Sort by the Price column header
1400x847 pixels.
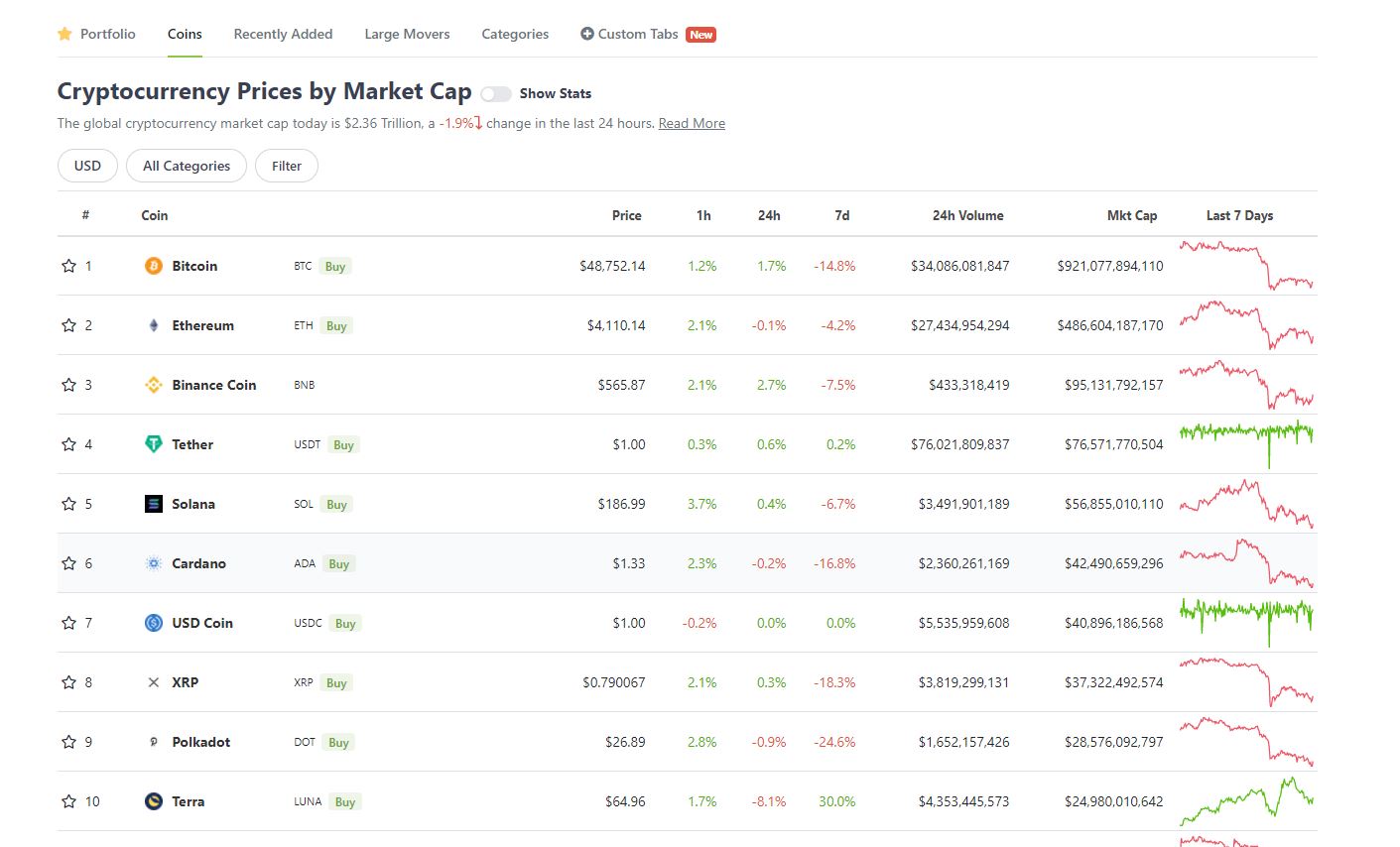pos(627,215)
